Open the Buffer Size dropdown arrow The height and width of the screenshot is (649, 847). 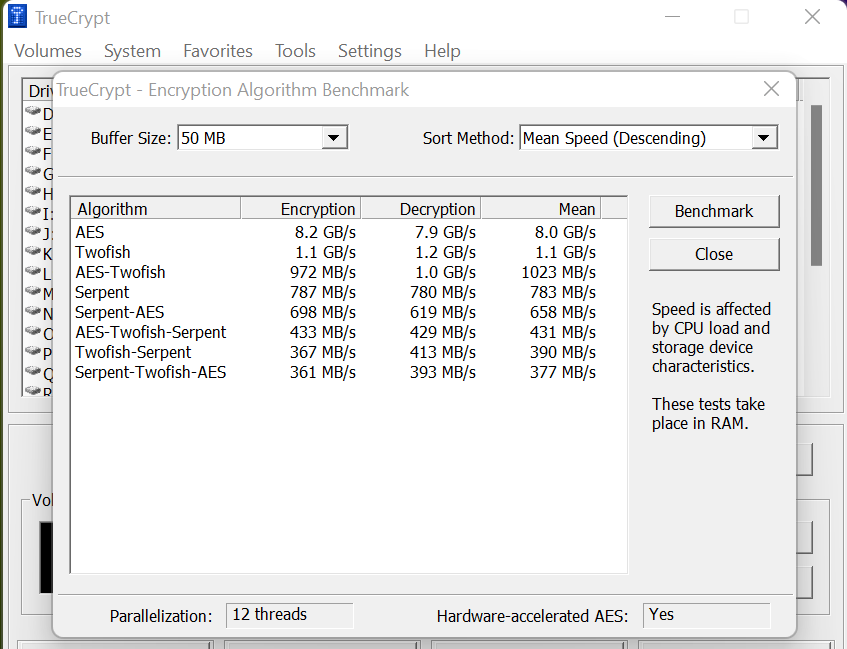point(334,138)
